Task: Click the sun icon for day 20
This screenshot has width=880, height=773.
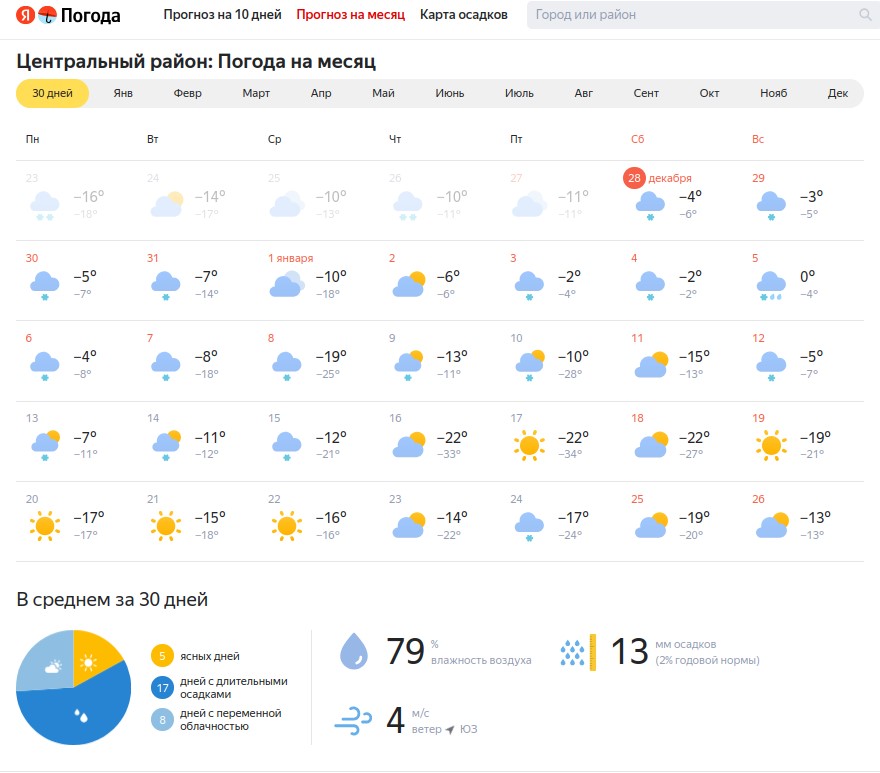Action: coord(45,525)
